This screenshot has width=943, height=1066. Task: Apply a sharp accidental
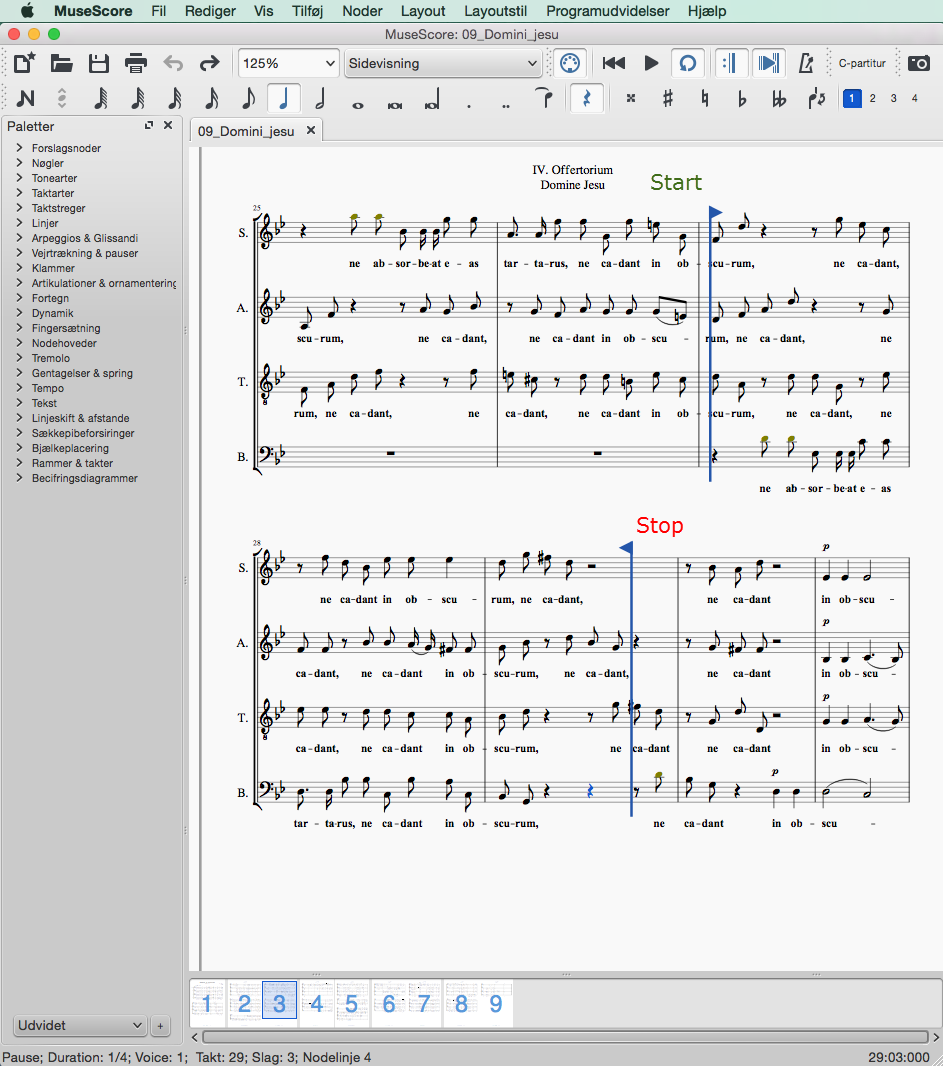coord(668,99)
